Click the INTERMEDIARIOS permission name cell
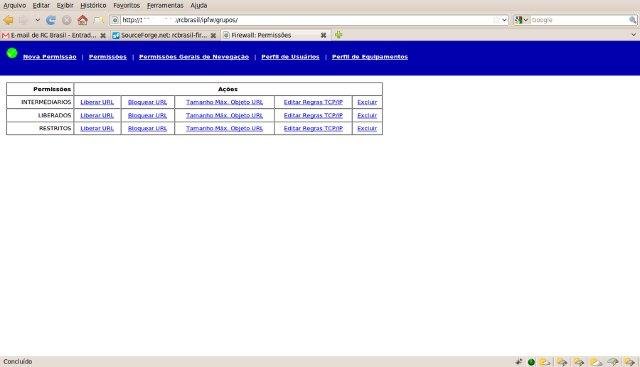Viewport: 640px width, 367px height. click(x=40, y=102)
